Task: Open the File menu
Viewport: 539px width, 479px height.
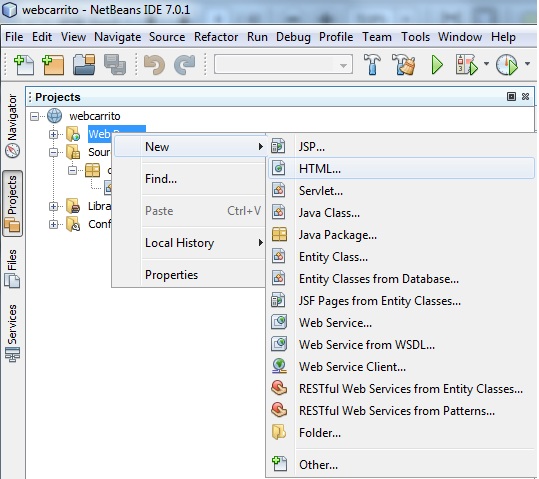Action: point(14,37)
